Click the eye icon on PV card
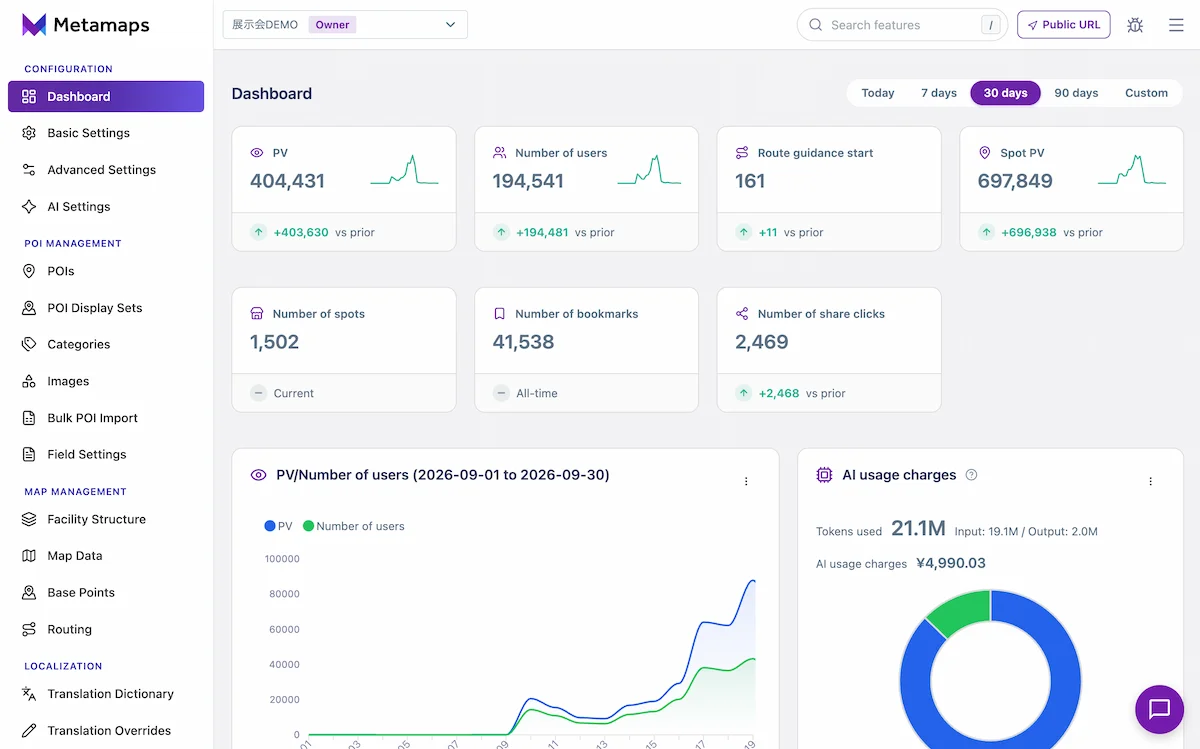The image size is (1200, 749). pos(257,153)
